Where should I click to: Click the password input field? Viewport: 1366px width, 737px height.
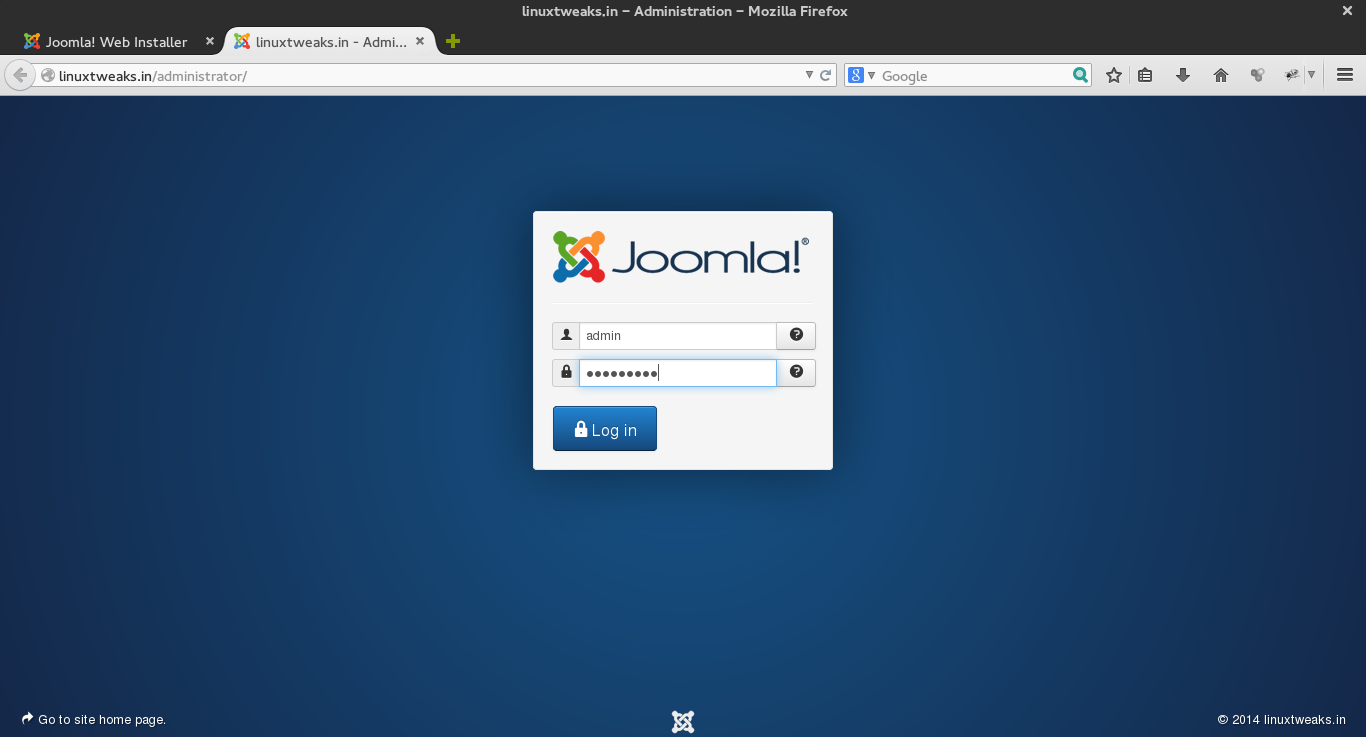pos(677,373)
